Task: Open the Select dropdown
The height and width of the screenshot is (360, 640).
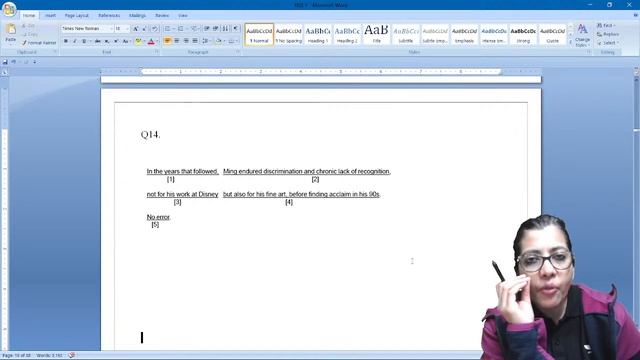Action: pyautogui.click(x=608, y=43)
